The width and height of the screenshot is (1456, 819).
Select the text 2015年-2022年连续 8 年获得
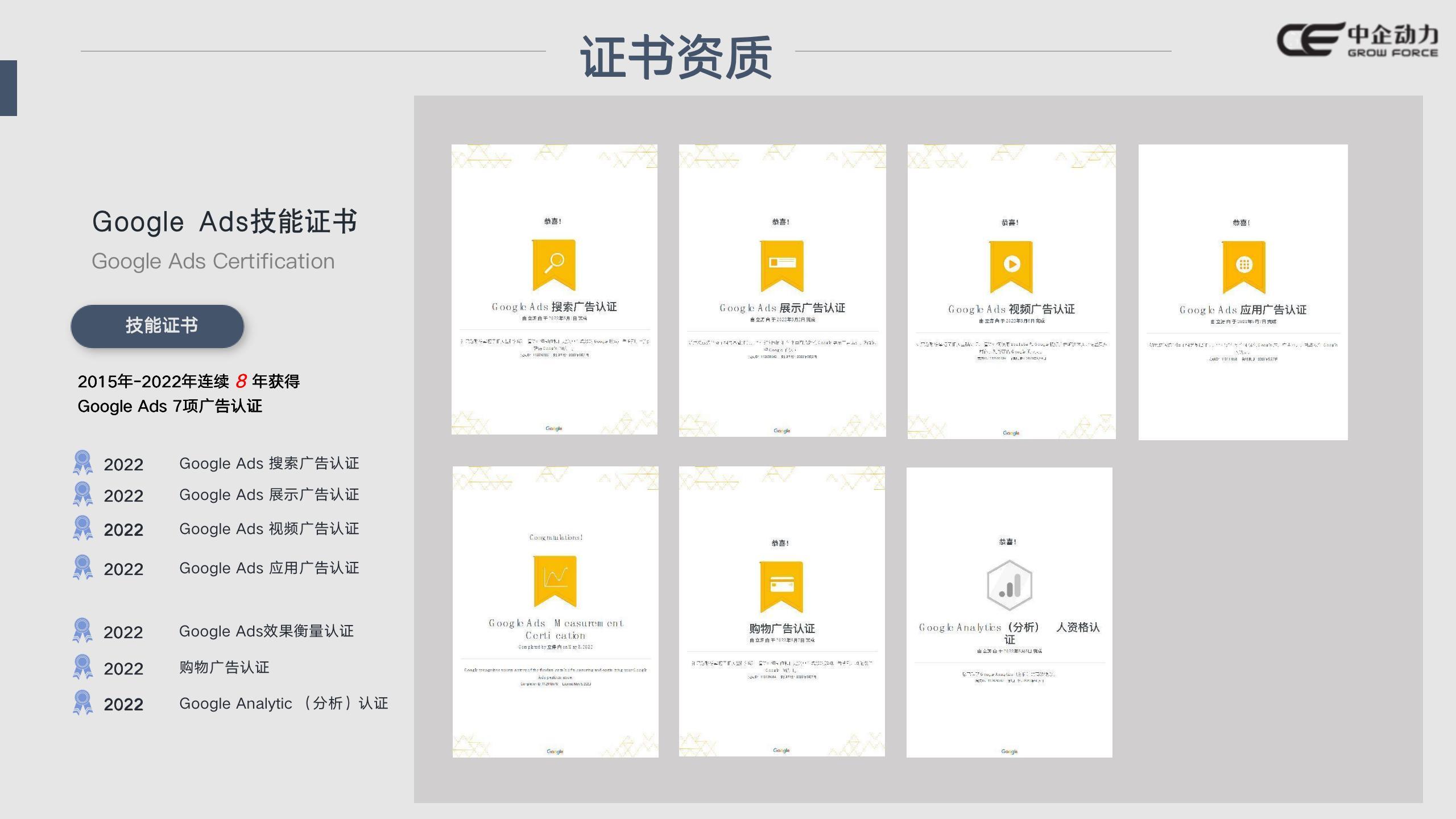coord(188,381)
